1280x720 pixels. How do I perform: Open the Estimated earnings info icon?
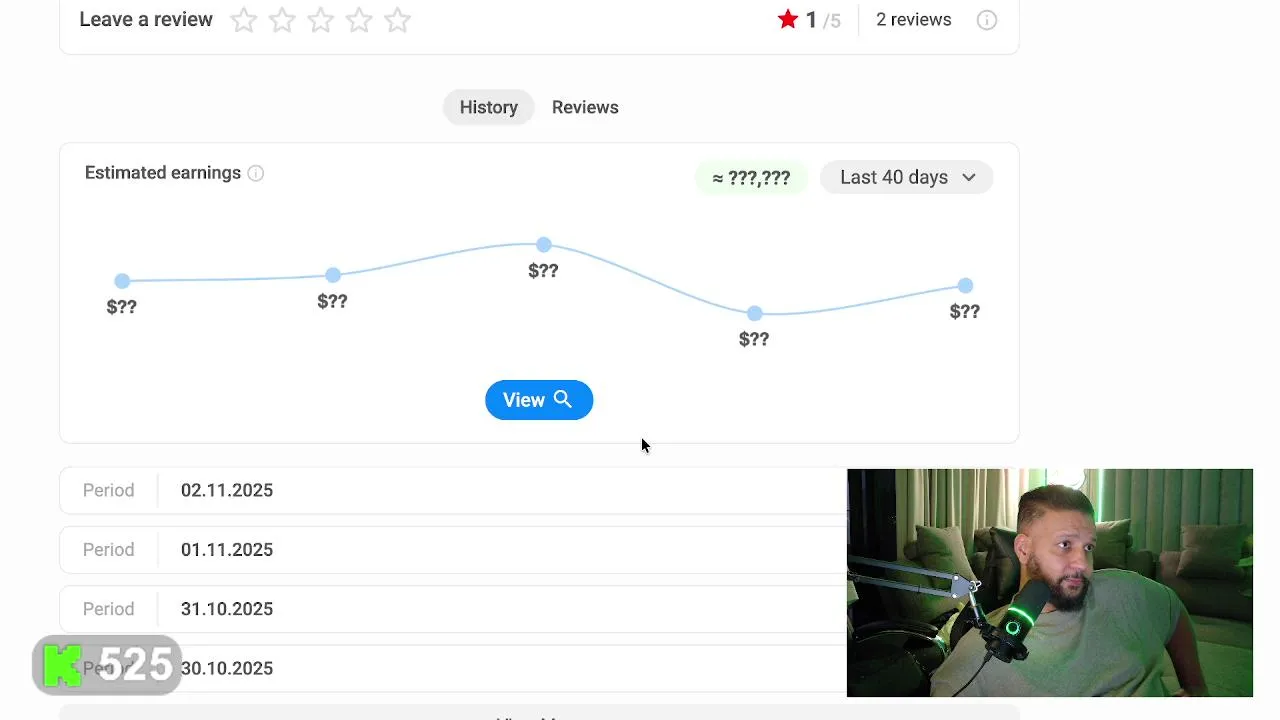coord(256,173)
